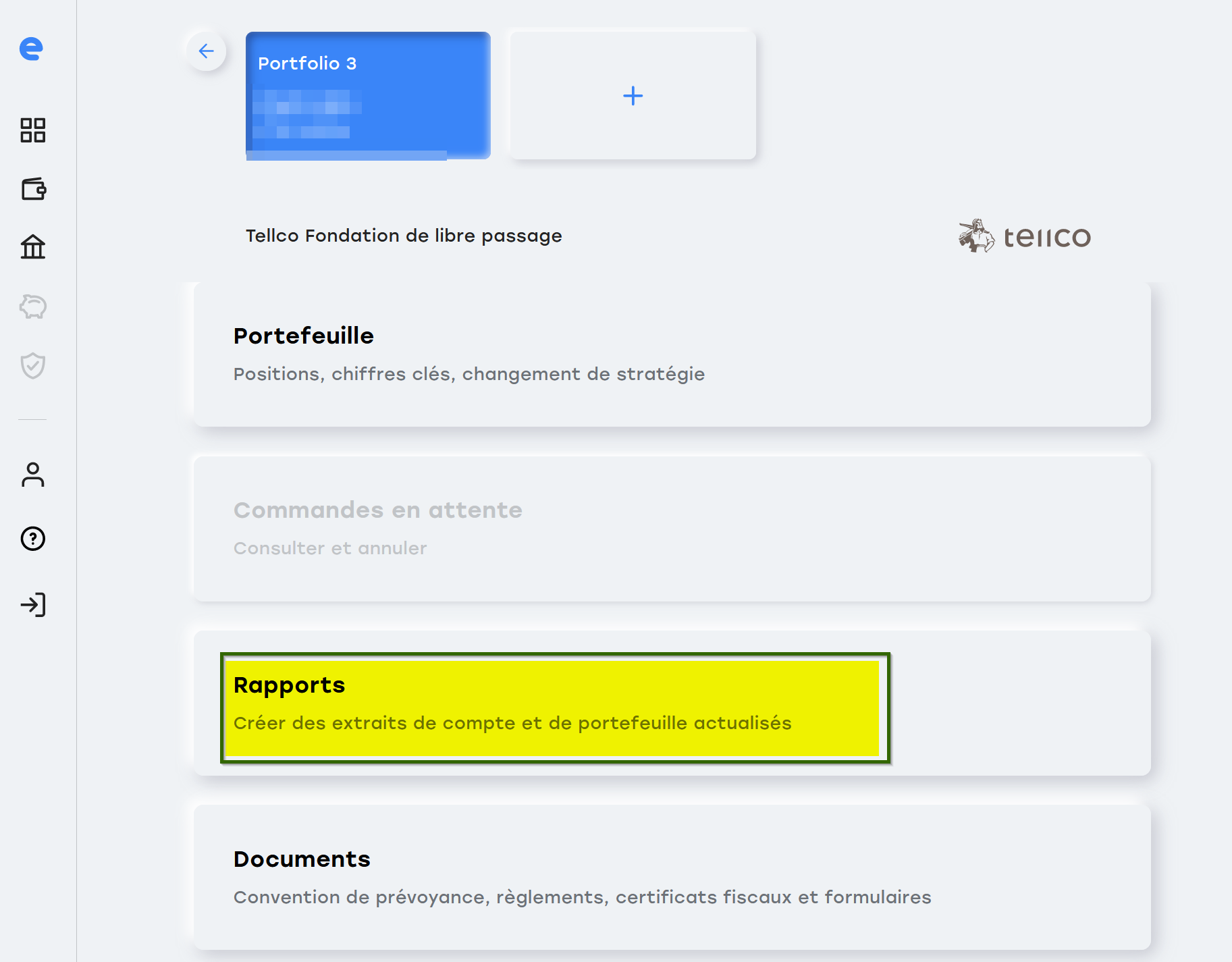Click the Tellco Fondation de libre passage heading
This screenshot has height=962, width=1232.
point(404,236)
